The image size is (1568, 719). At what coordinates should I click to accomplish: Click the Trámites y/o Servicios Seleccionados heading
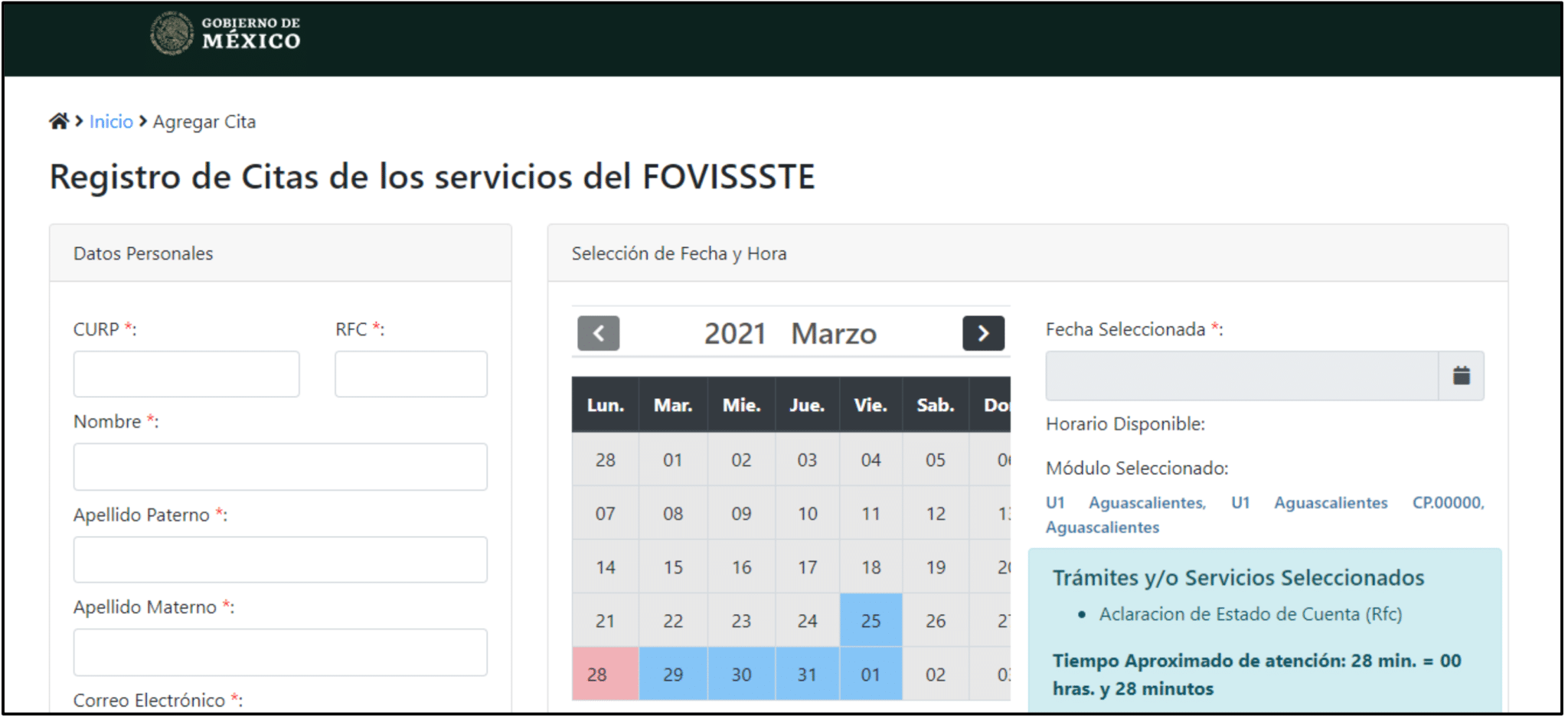point(1238,577)
